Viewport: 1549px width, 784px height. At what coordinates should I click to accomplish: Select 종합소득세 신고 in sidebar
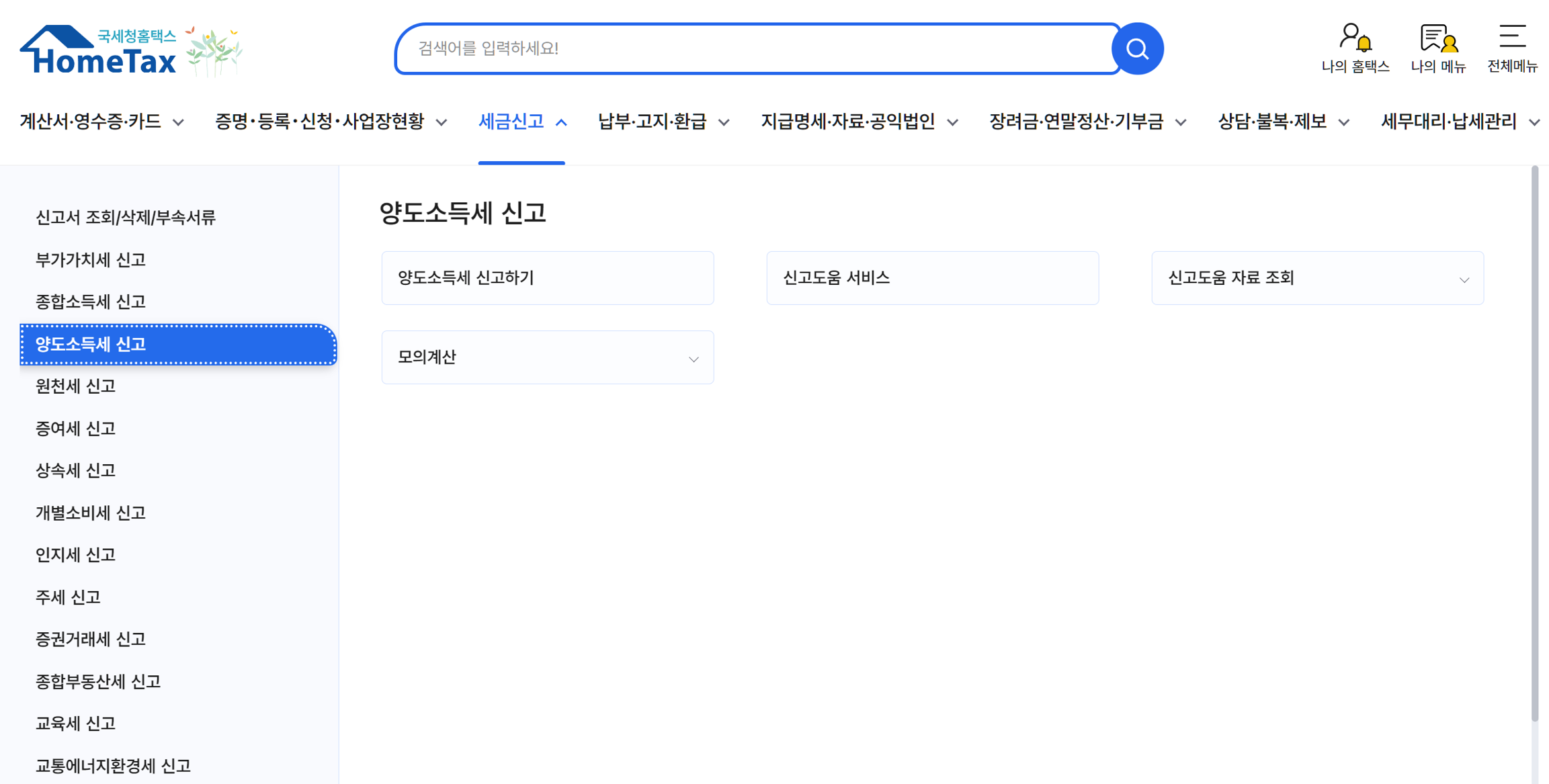pyautogui.click(x=91, y=302)
